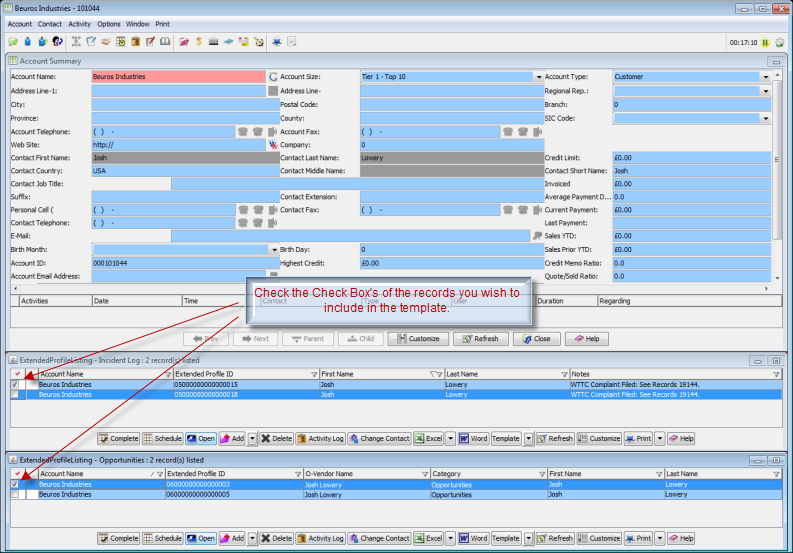Click the O-Vendor Name filter icon in Opportunities
Viewport: 793px width, 553px height.
click(x=425, y=474)
